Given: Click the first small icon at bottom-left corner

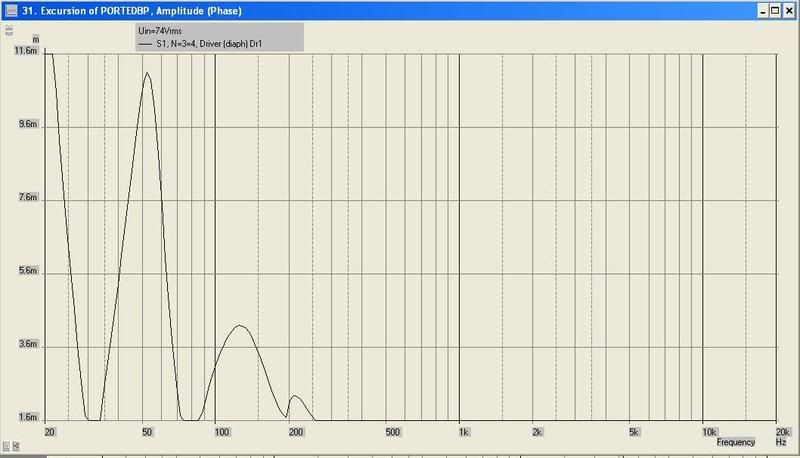Looking at the screenshot, I should (x=7, y=443).
